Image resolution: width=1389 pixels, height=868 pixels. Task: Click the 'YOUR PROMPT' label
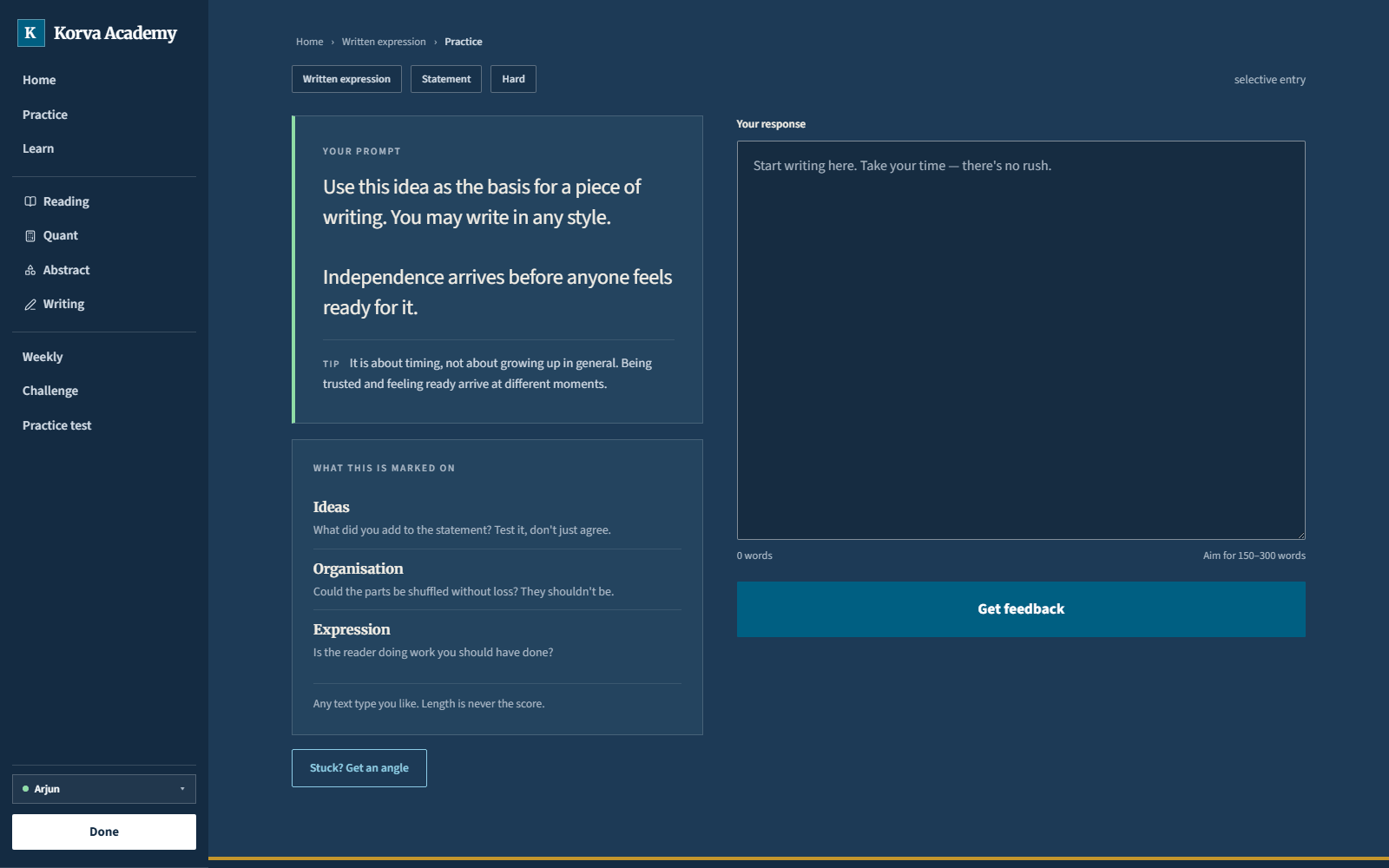coord(362,151)
